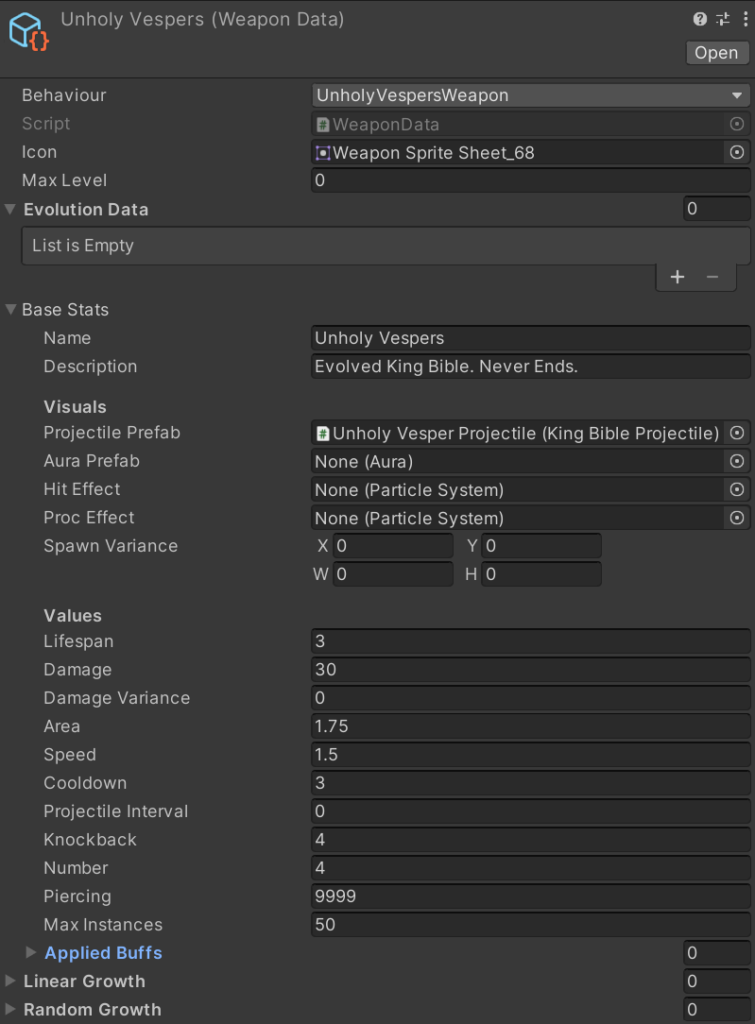
Task: Click the Damage value field
Action: point(530,670)
